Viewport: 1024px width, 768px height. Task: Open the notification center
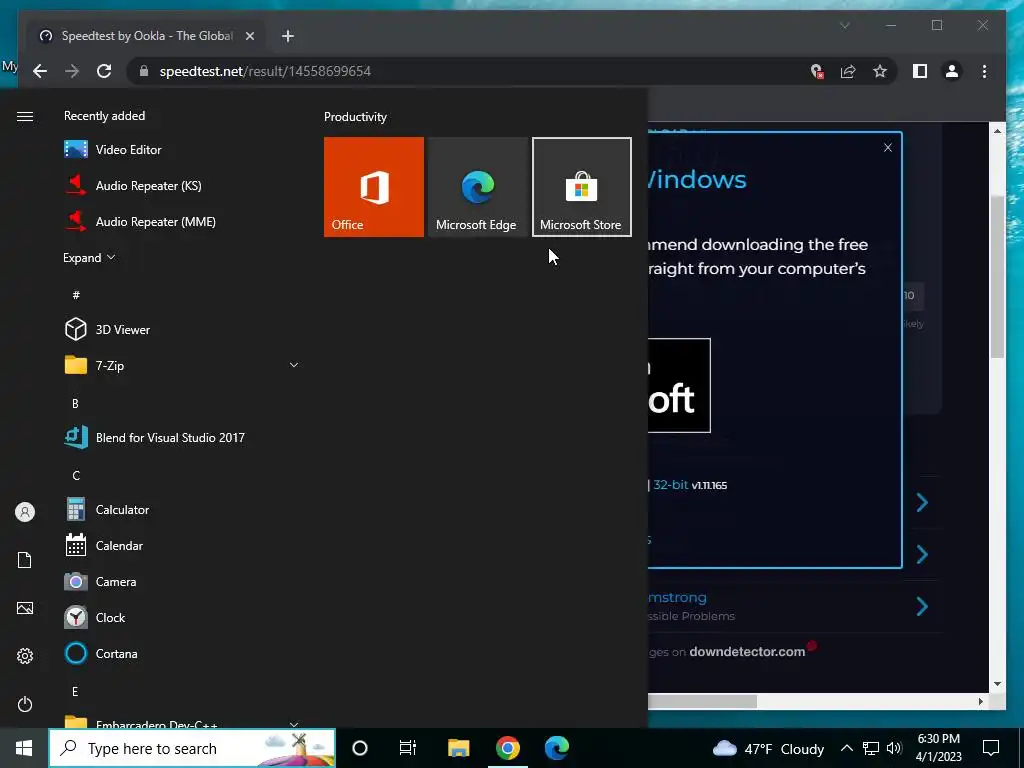pyautogui.click(x=991, y=748)
